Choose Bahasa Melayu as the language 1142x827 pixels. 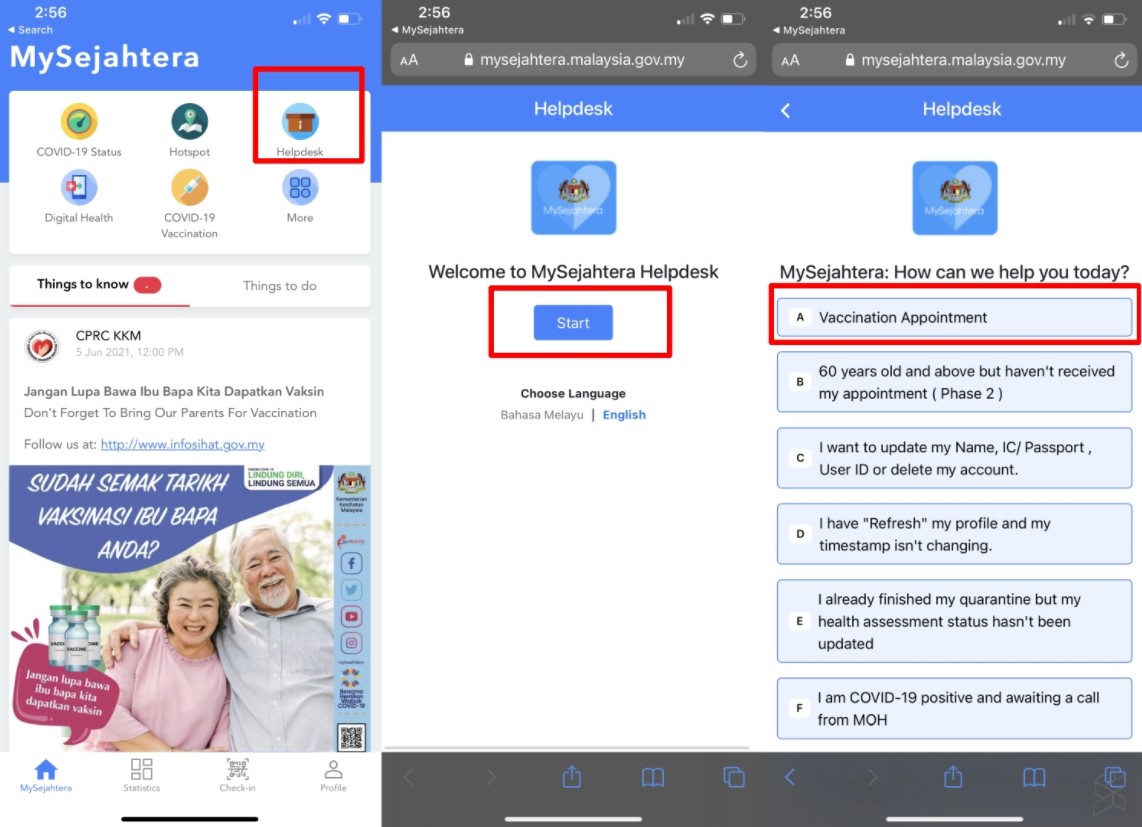tap(542, 415)
